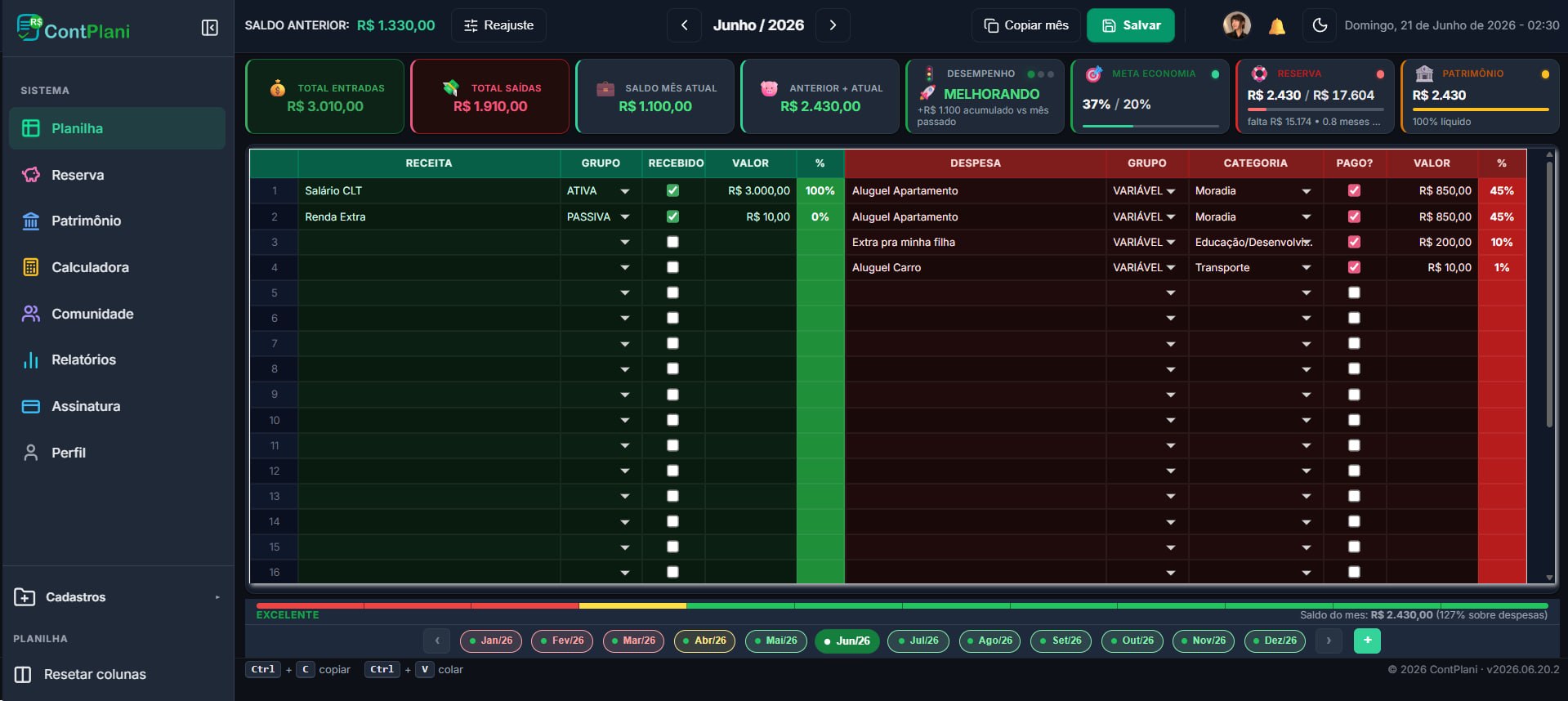The image size is (1568, 701).
Task: Click the Reserva card progress bar
Action: coord(1316,109)
